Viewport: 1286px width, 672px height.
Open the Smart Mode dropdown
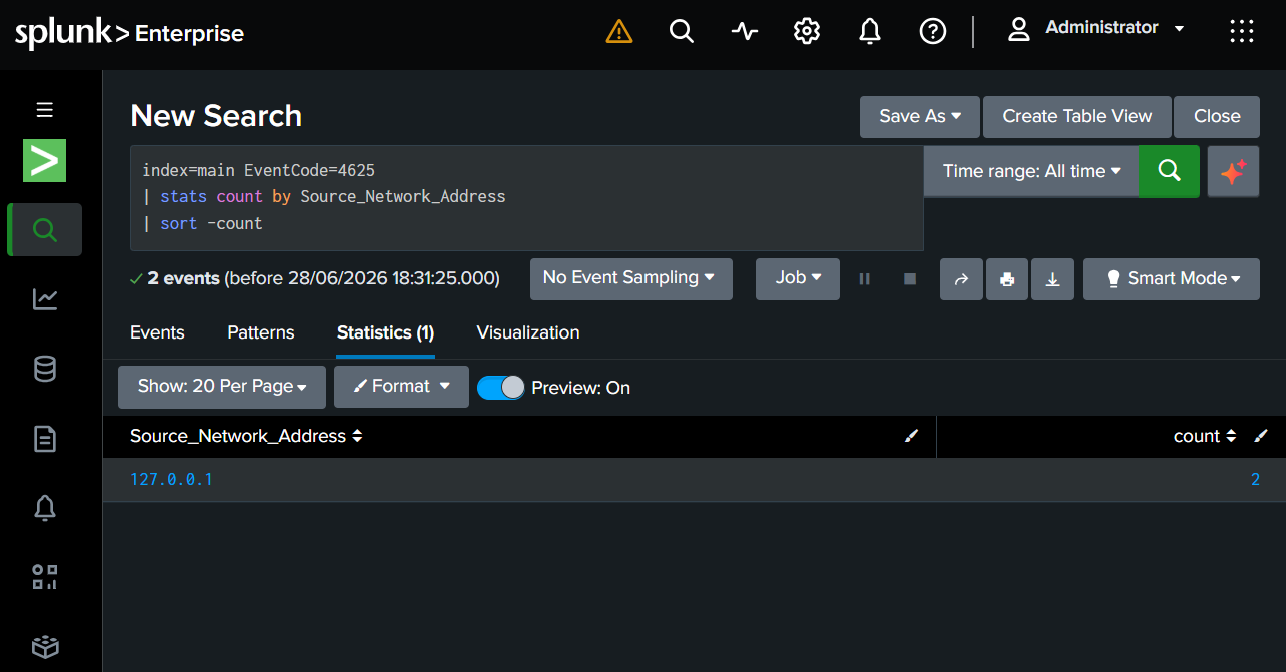click(1170, 279)
